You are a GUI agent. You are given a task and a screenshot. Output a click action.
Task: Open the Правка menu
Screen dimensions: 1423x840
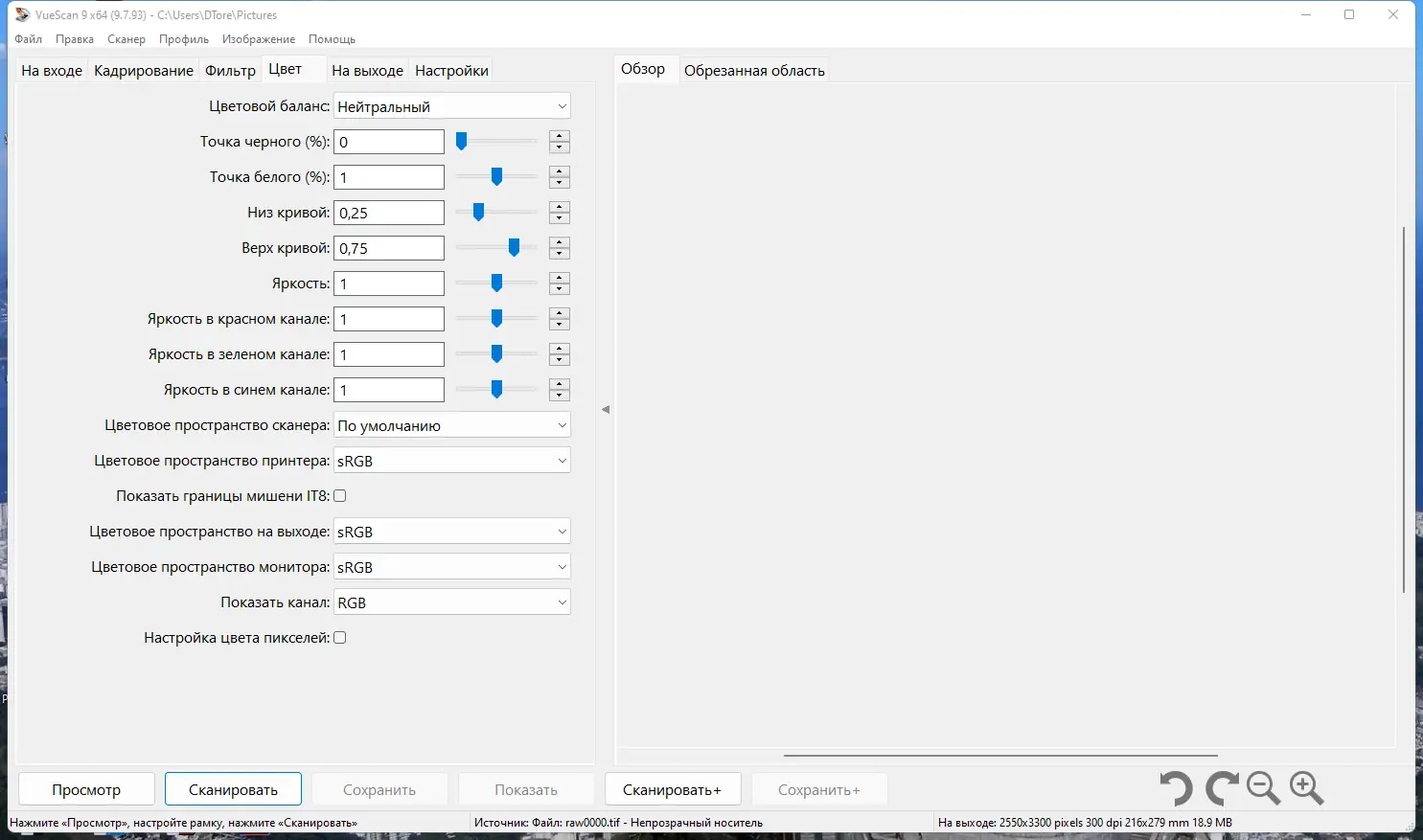[x=75, y=39]
